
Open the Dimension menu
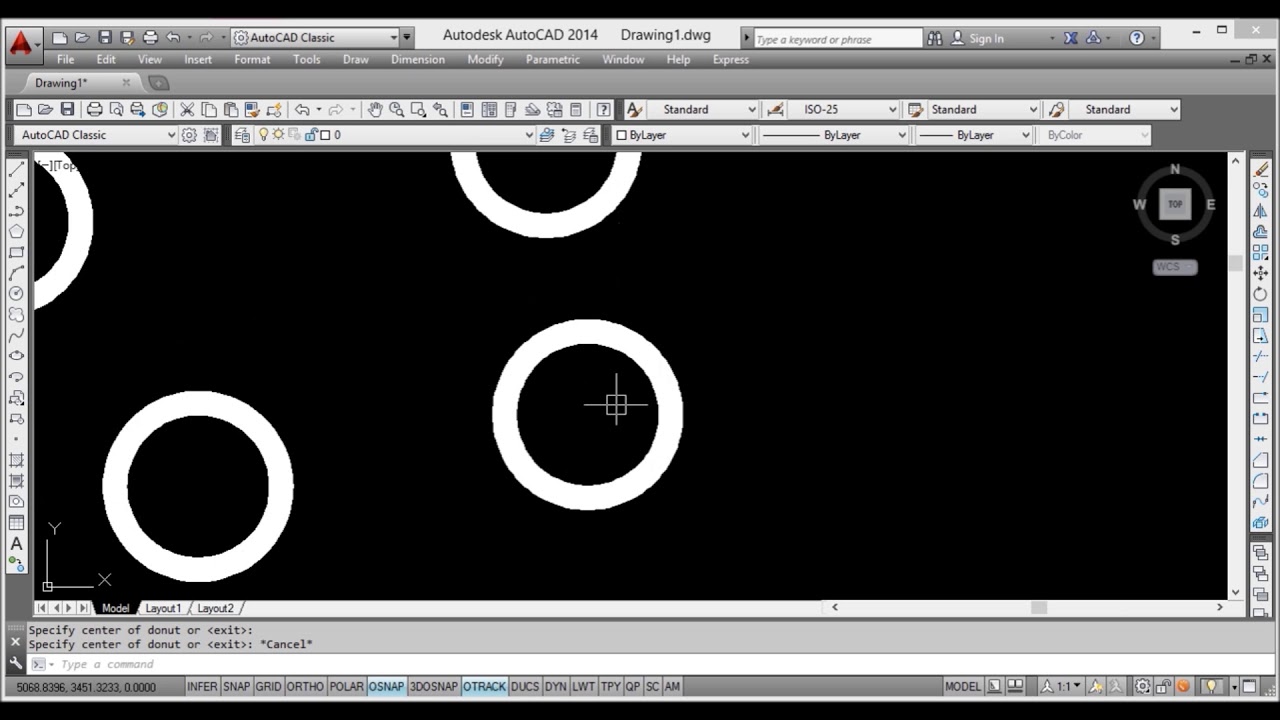point(418,60)
